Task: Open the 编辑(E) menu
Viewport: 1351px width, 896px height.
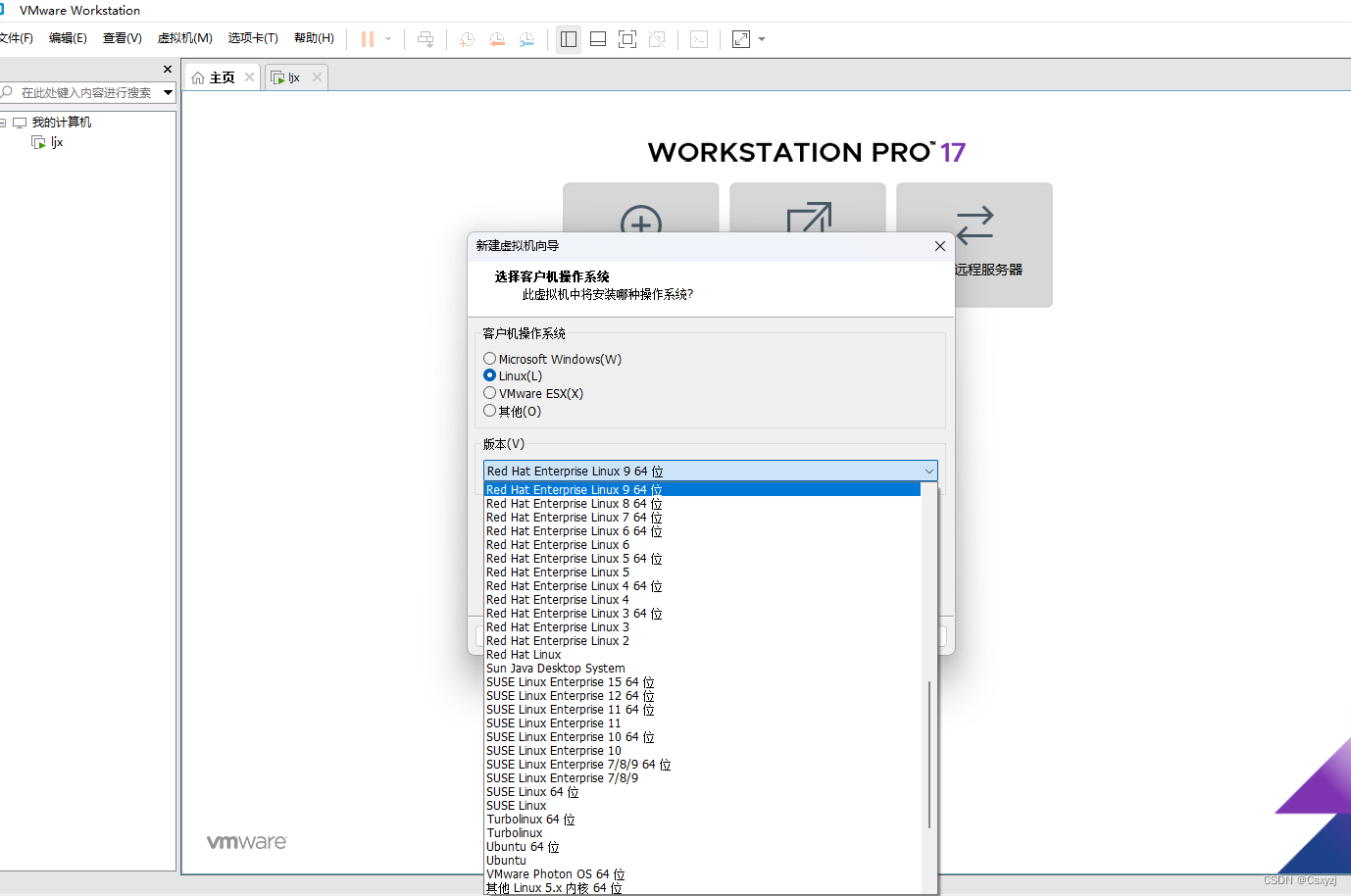Action: [x=68, y=38]
